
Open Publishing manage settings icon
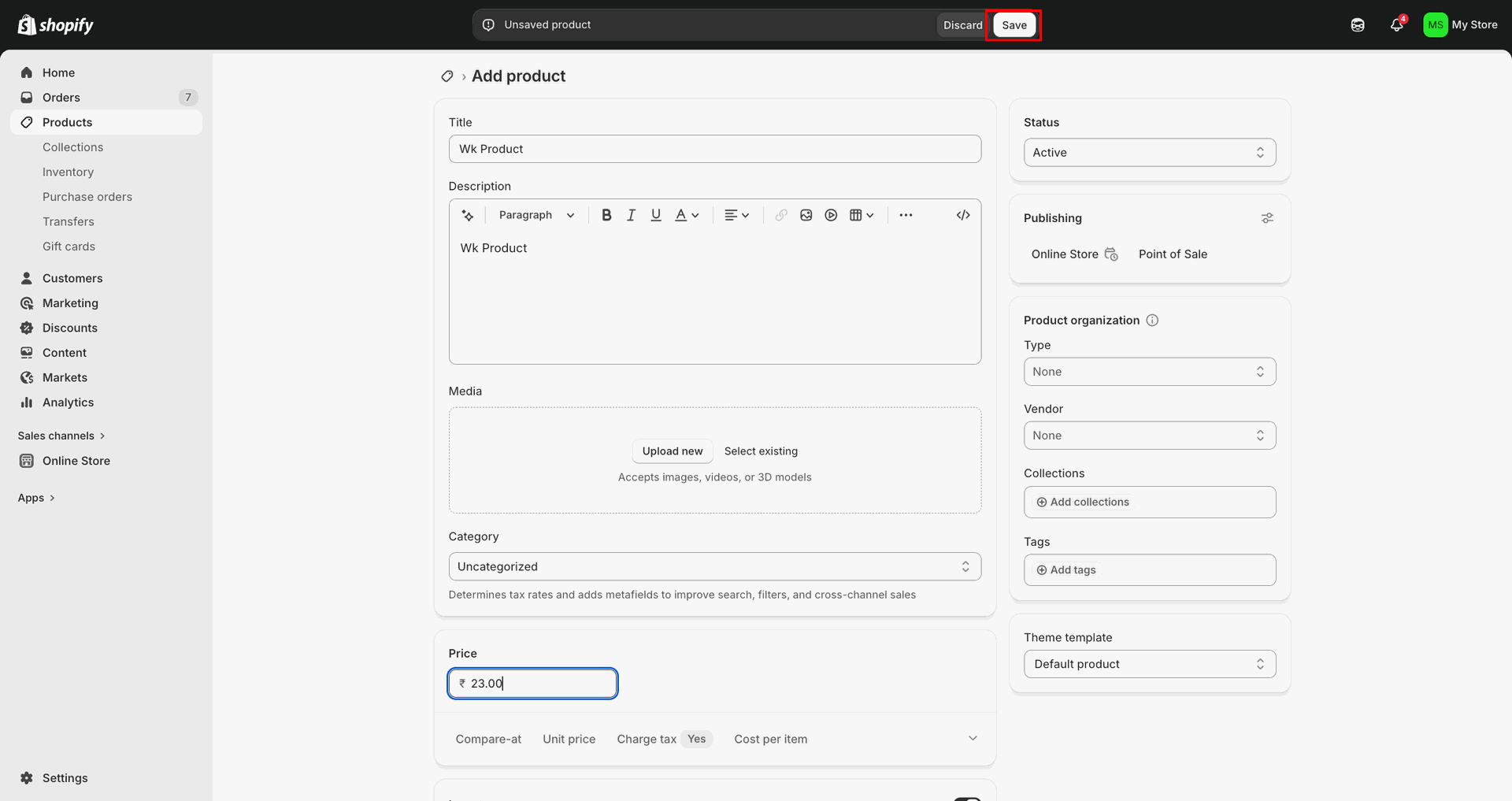(x=1267, y=218)
